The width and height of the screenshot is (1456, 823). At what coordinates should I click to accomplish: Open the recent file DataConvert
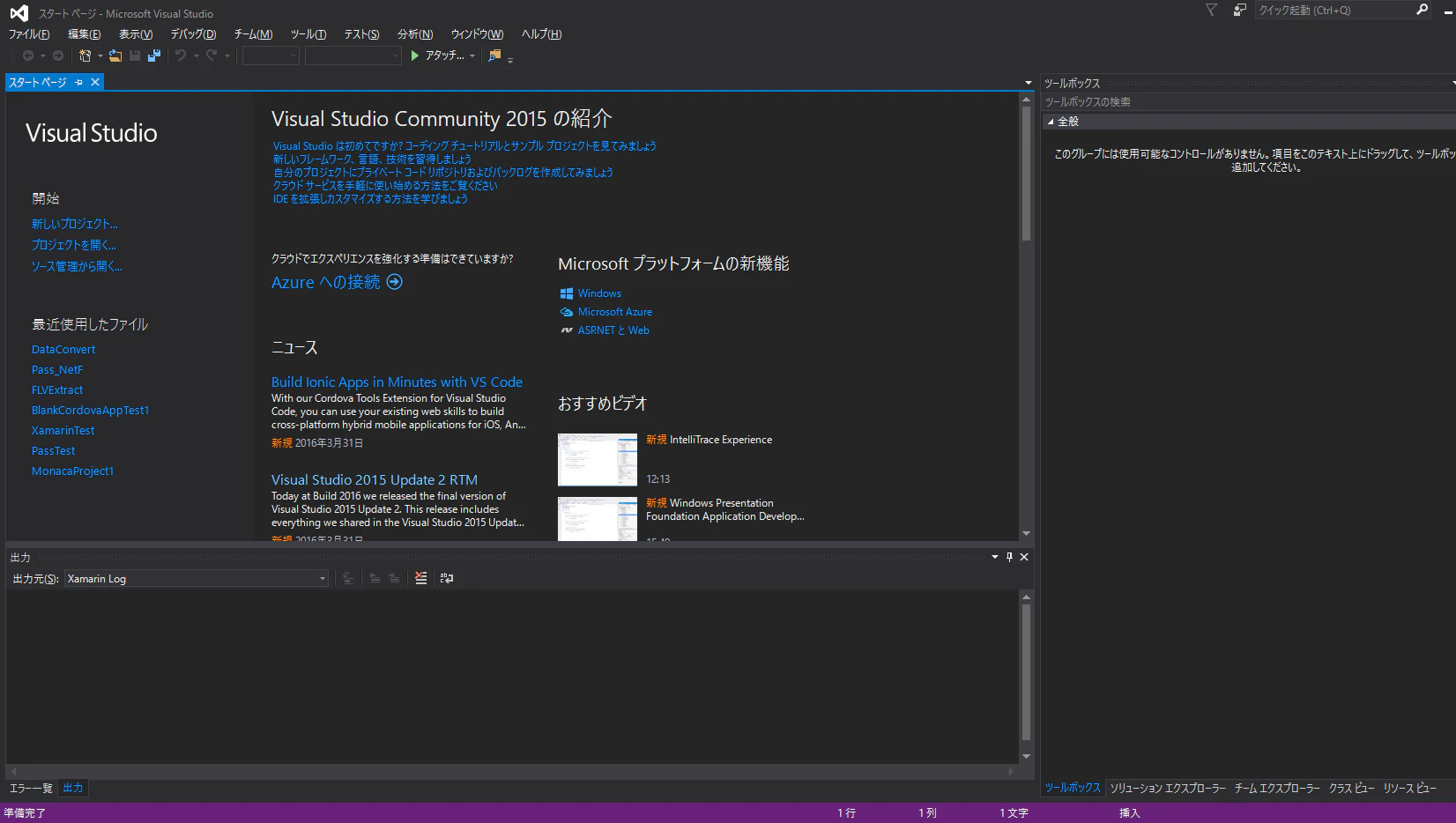63,350
